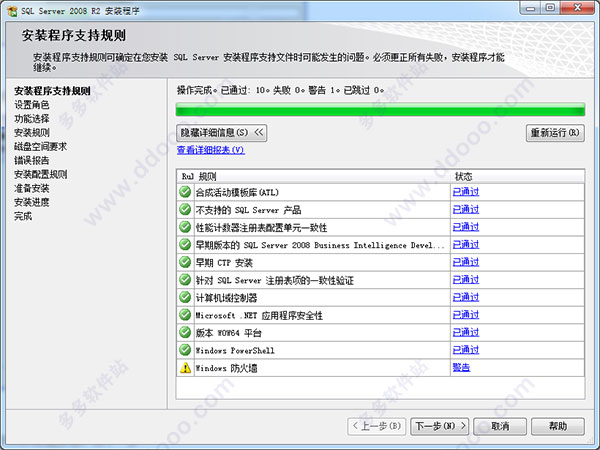Viewport: 600px width, 450px height.
Task: Click the Rul column header
Action: tap(188, 176)
